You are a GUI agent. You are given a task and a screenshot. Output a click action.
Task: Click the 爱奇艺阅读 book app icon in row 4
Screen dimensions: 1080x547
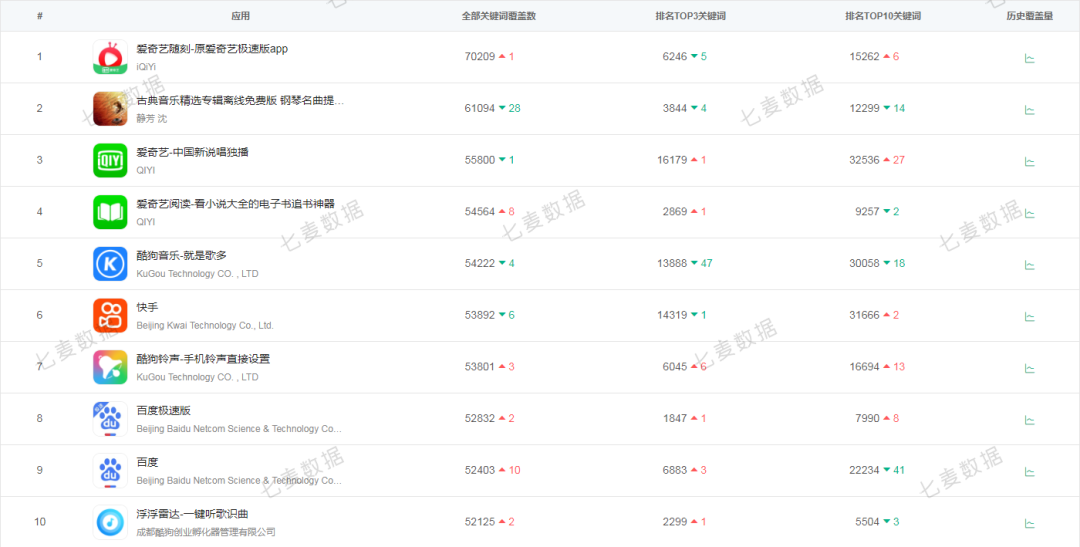click(110, 212)
